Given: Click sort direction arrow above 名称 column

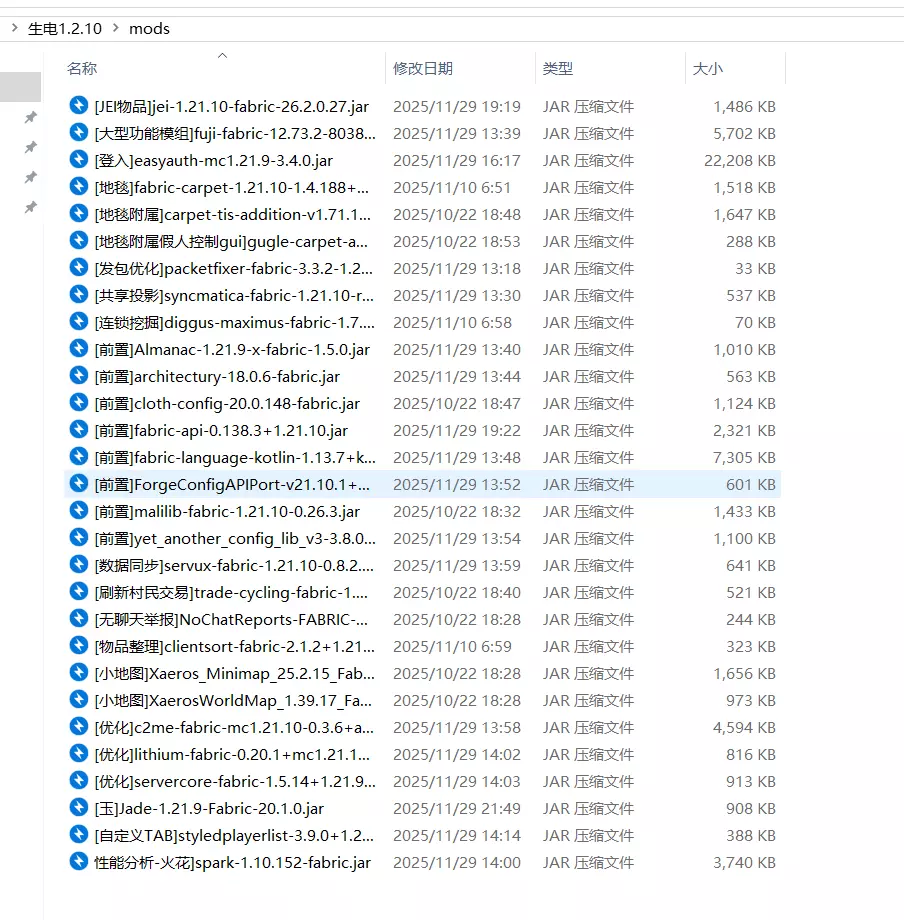Looking at the screenshot, I should (x=222, y=56).
